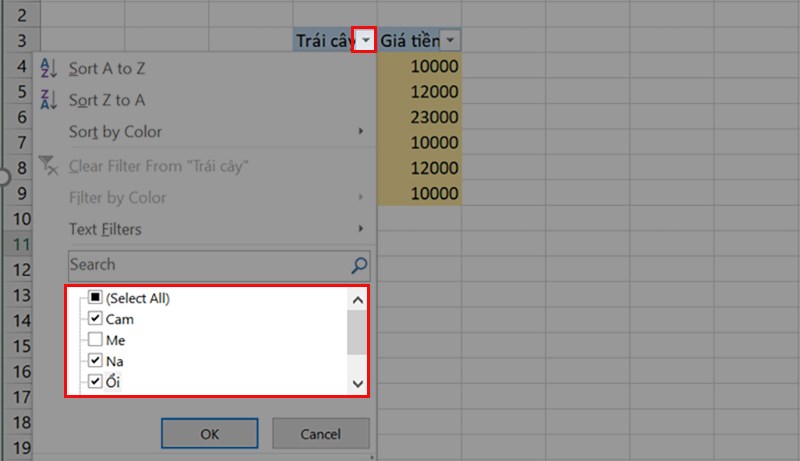Viewport: 800px width, 461px height.
Task: Select row header 3
Action: pyautogui.click(x=21, y=40)
